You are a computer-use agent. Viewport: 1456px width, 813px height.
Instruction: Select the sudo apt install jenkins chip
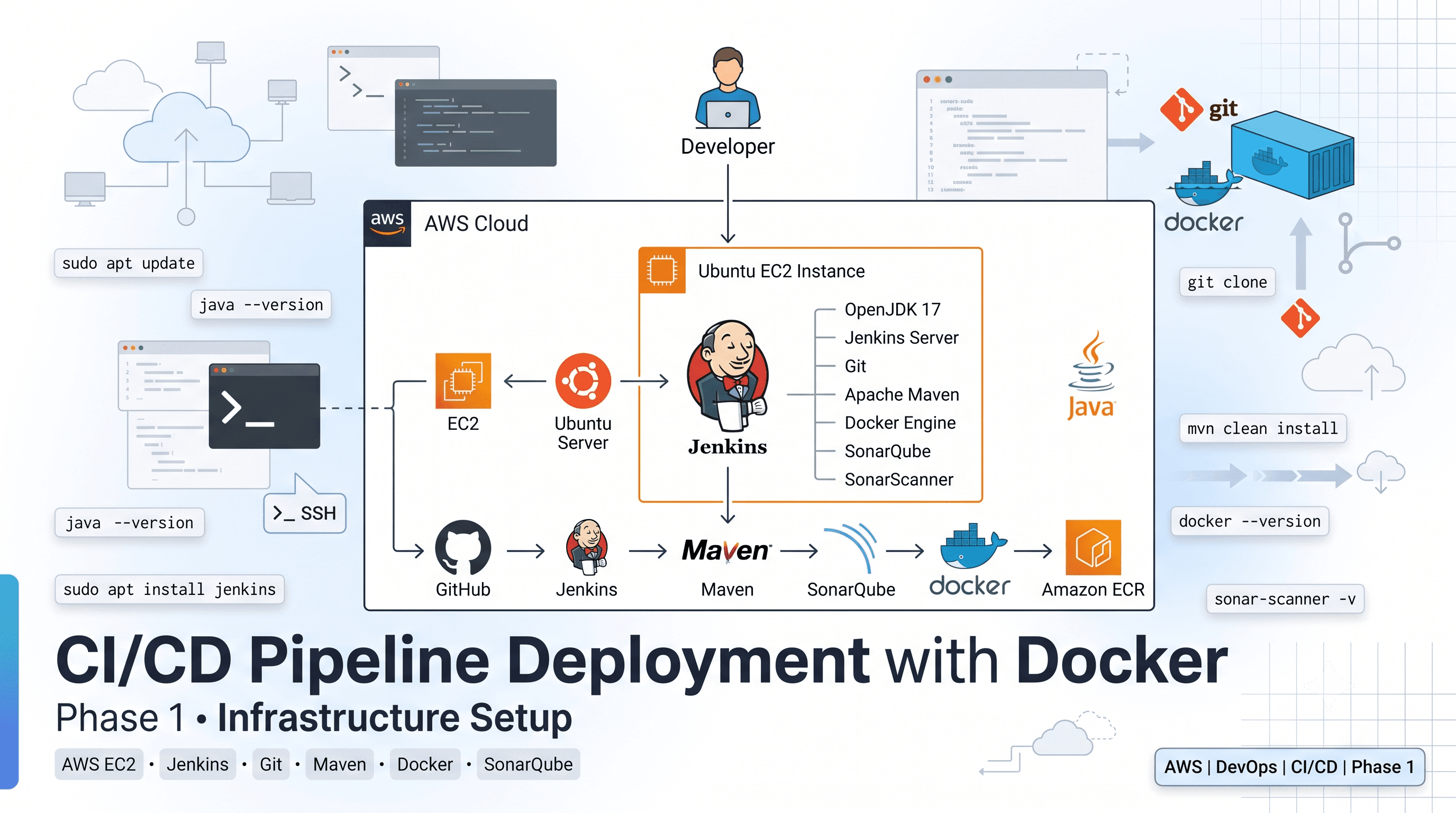169,589
